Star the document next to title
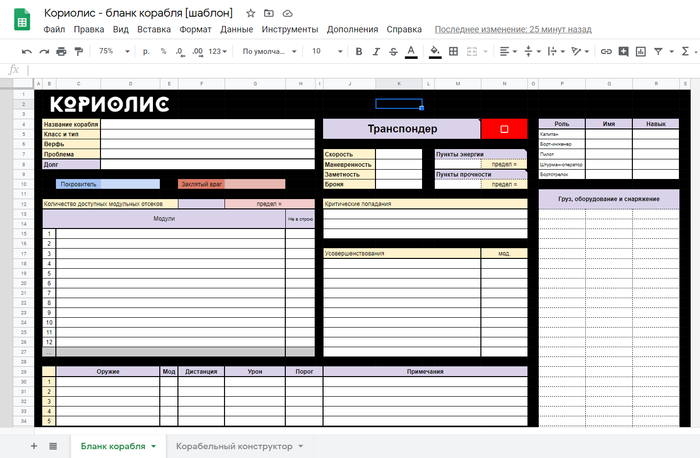Image resolution: width=700 pixels, height=458 pixels. pos(250,13)
